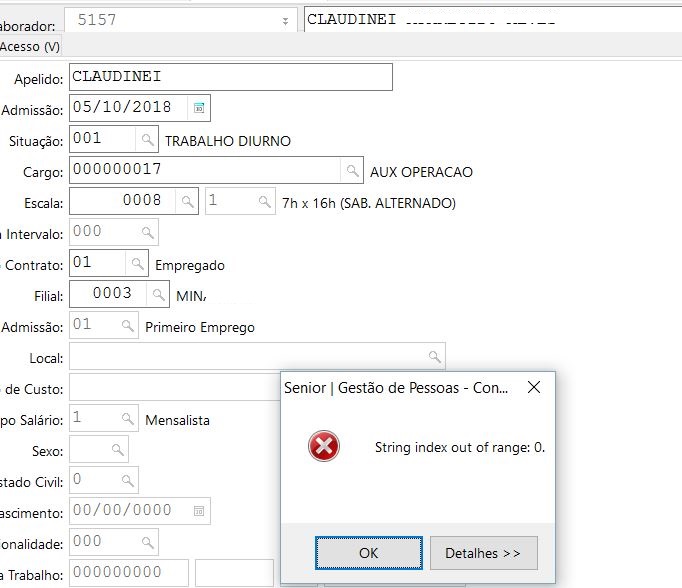This screenshot has height=588, width=682.
Task: Close the Senior error dialog
Action: [534, 387]
